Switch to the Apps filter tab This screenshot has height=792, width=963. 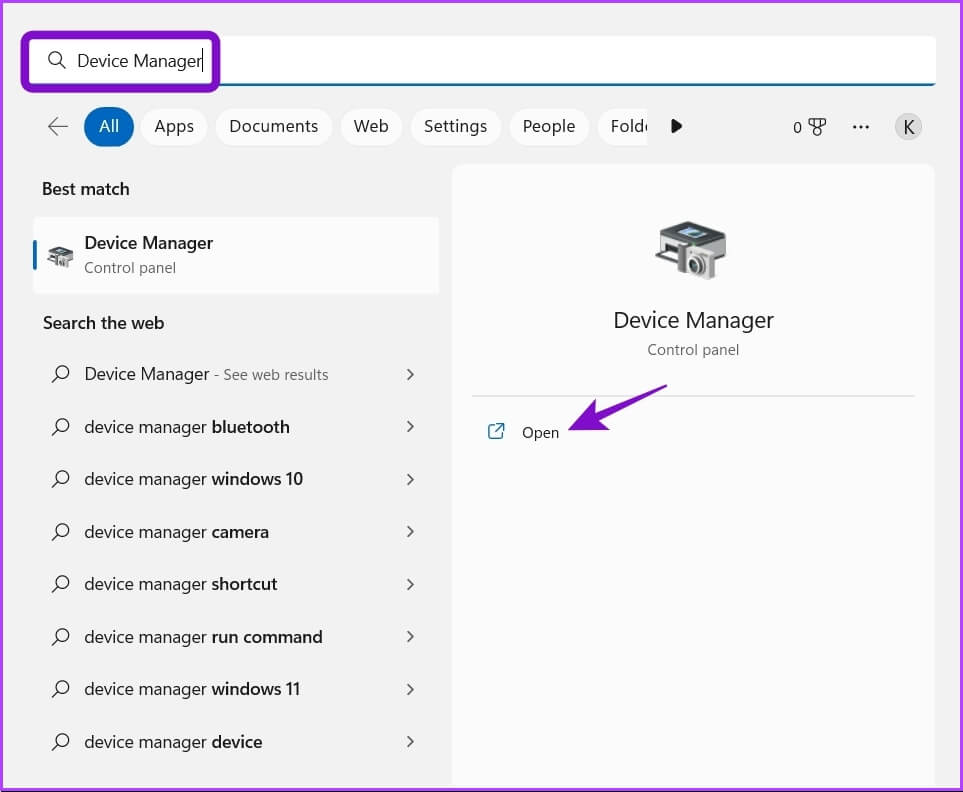coord(174,126)
